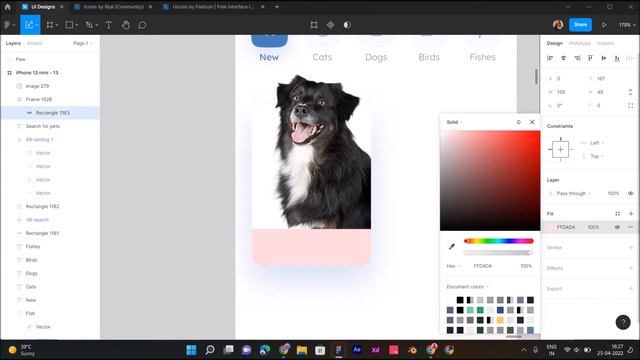Open the Hex color format dropdown

453,266
